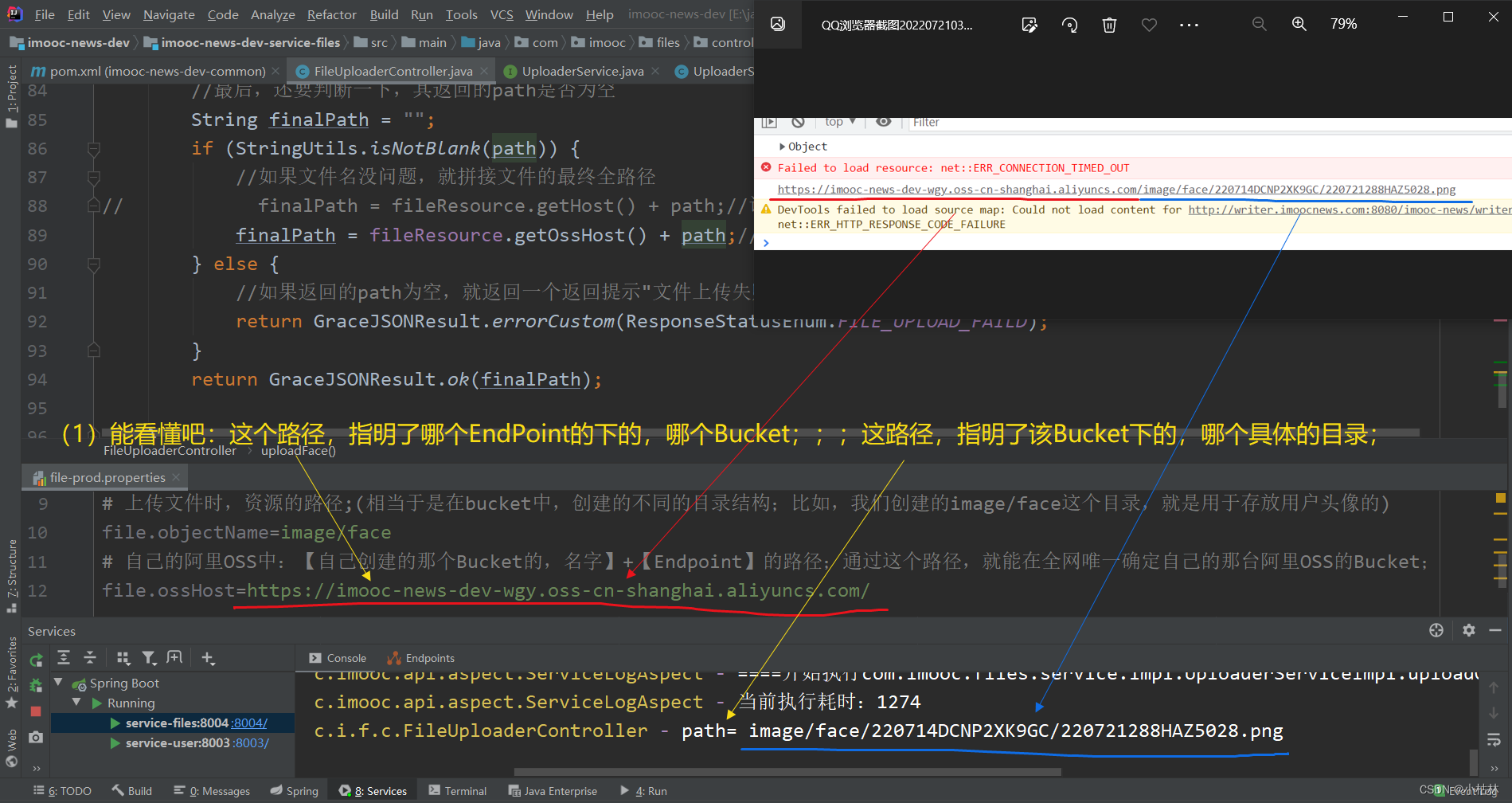Click the Open in New Tab icon in Services
This screenshot has height=803, width=1512.
point(175,657)
